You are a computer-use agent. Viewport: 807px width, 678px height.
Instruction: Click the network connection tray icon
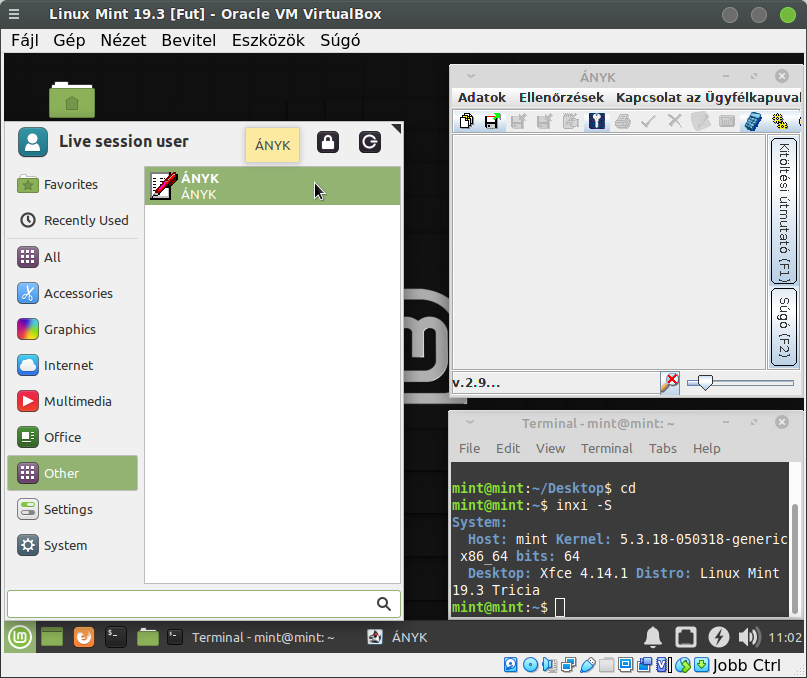coord(686,637)
